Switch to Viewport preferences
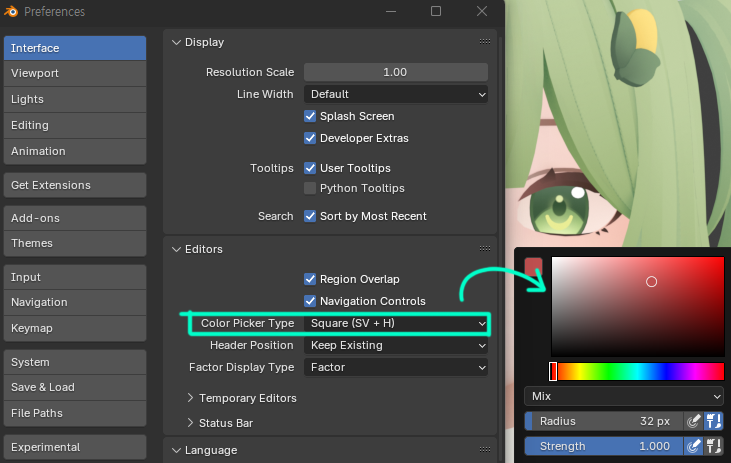This screenshot has width=731, height=463. coord(75,73)
